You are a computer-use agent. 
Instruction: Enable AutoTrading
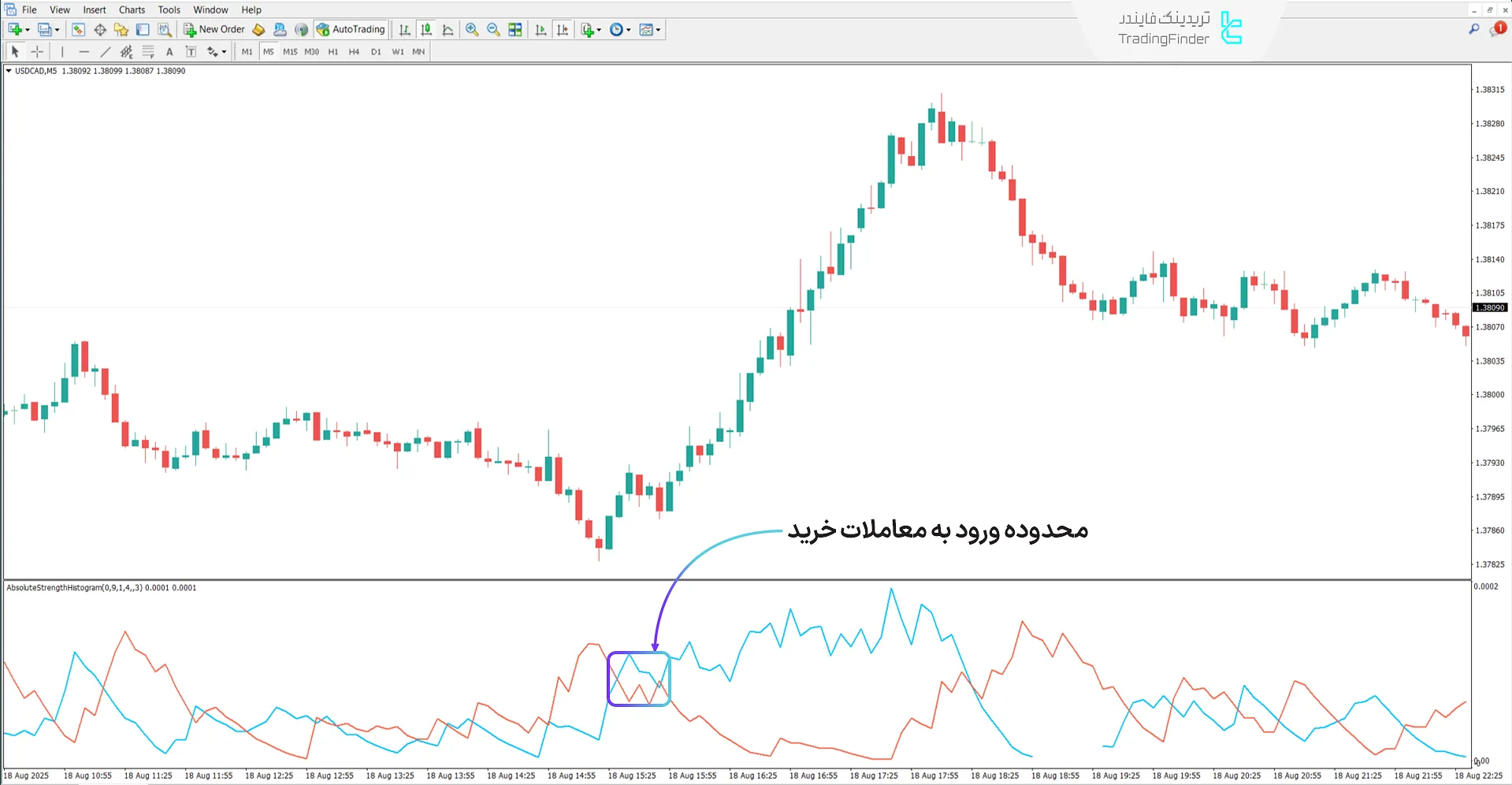pos(351,29)
